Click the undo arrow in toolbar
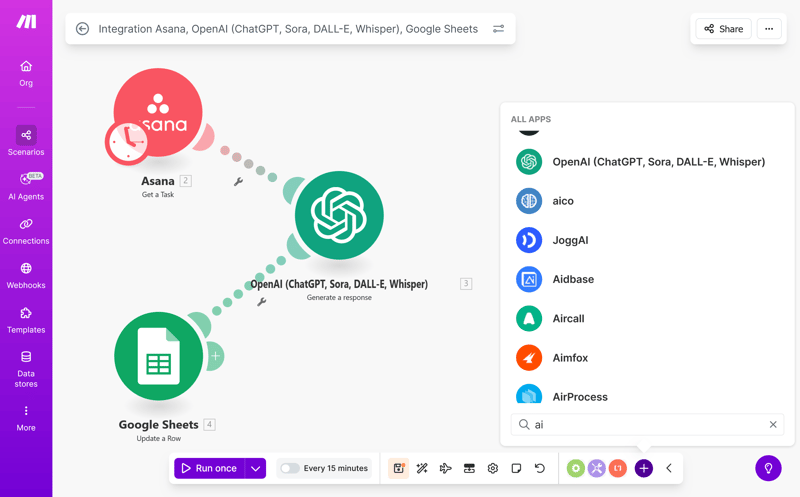Image resolution: width=800 pixels, height=497 pixels. [540, 468]
